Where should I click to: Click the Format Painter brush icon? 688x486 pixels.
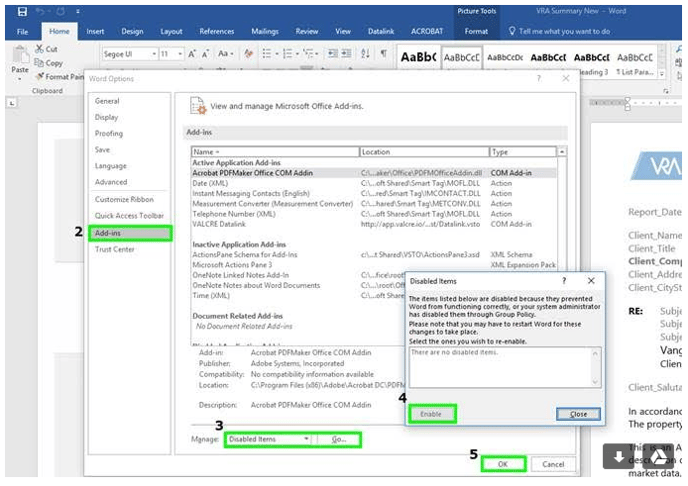pyautogui.click(x=40, y=76)
